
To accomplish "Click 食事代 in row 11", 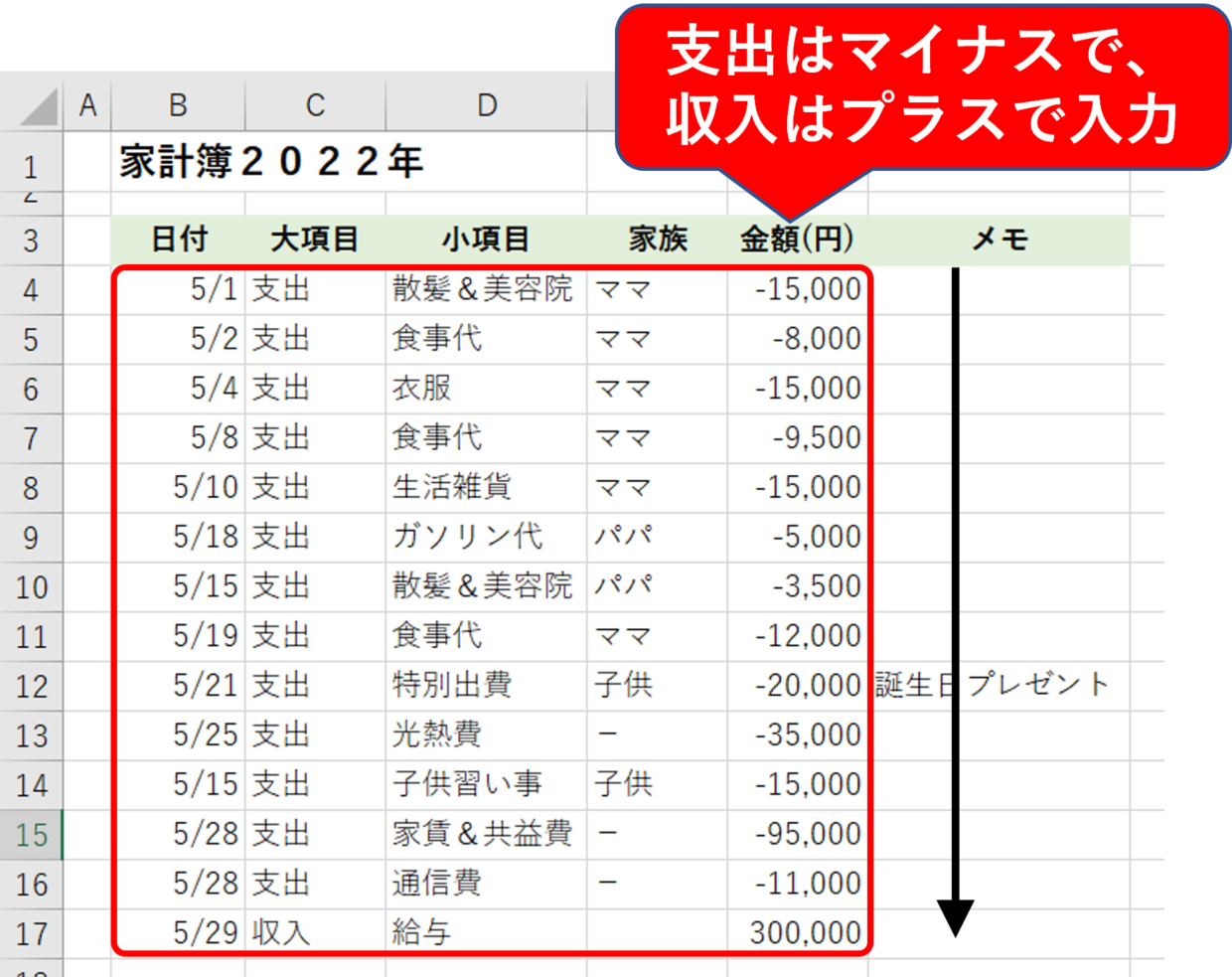I will pyautogui.click(x=486, y=636).
